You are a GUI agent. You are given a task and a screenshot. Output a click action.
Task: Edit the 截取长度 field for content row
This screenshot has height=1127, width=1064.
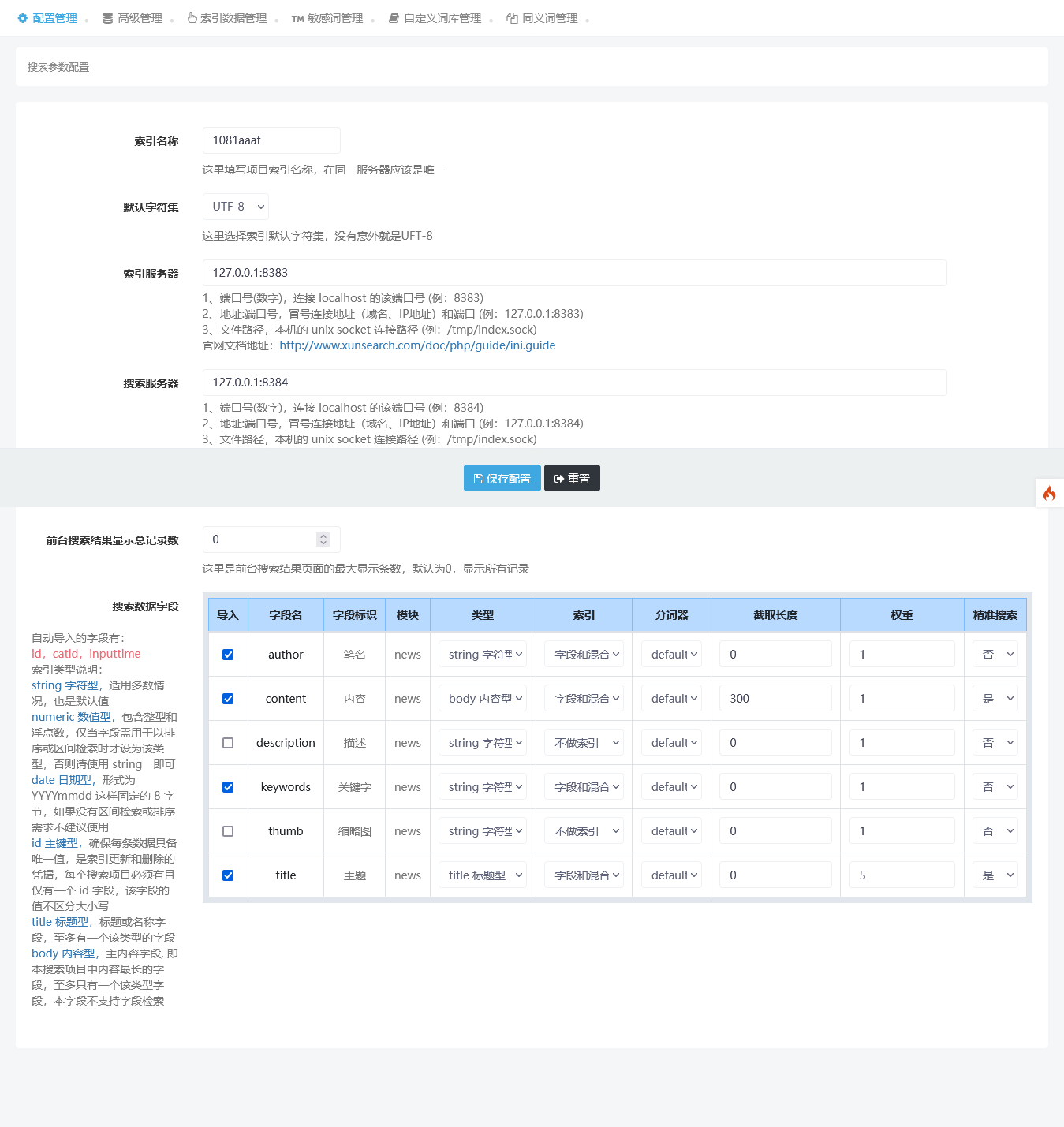[775, 699]
